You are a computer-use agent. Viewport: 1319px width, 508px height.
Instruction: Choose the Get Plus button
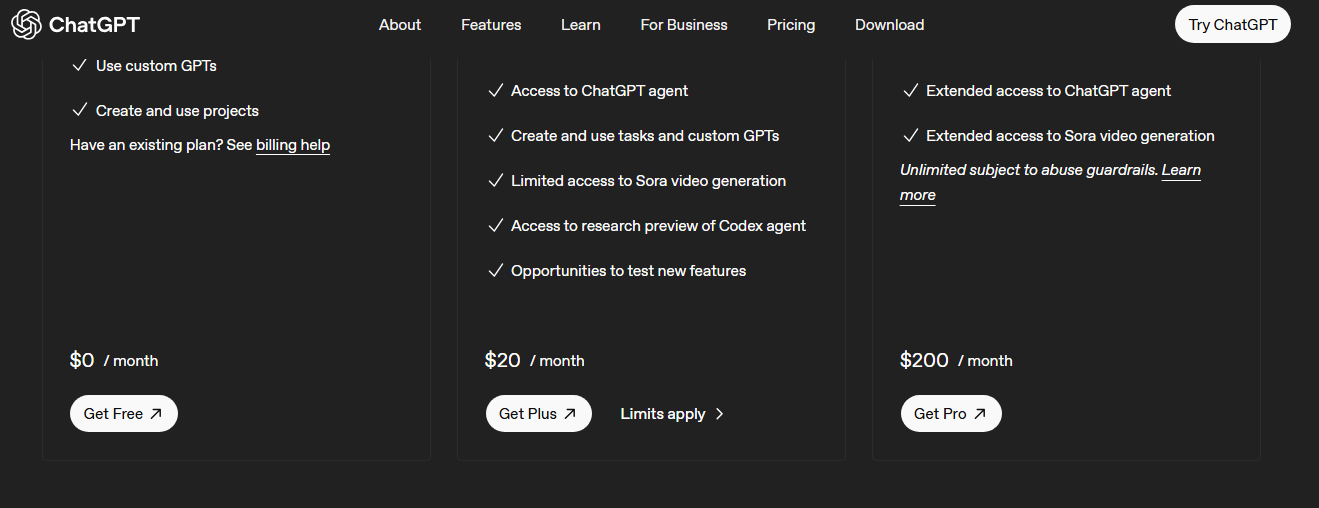click(538, 414)
